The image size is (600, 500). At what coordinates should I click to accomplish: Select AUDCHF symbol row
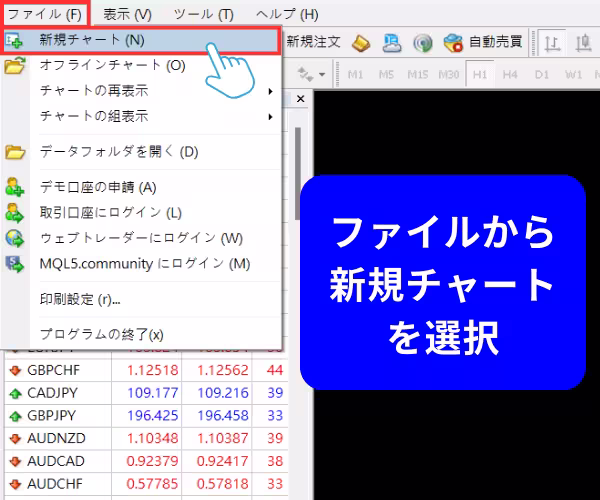146,484
